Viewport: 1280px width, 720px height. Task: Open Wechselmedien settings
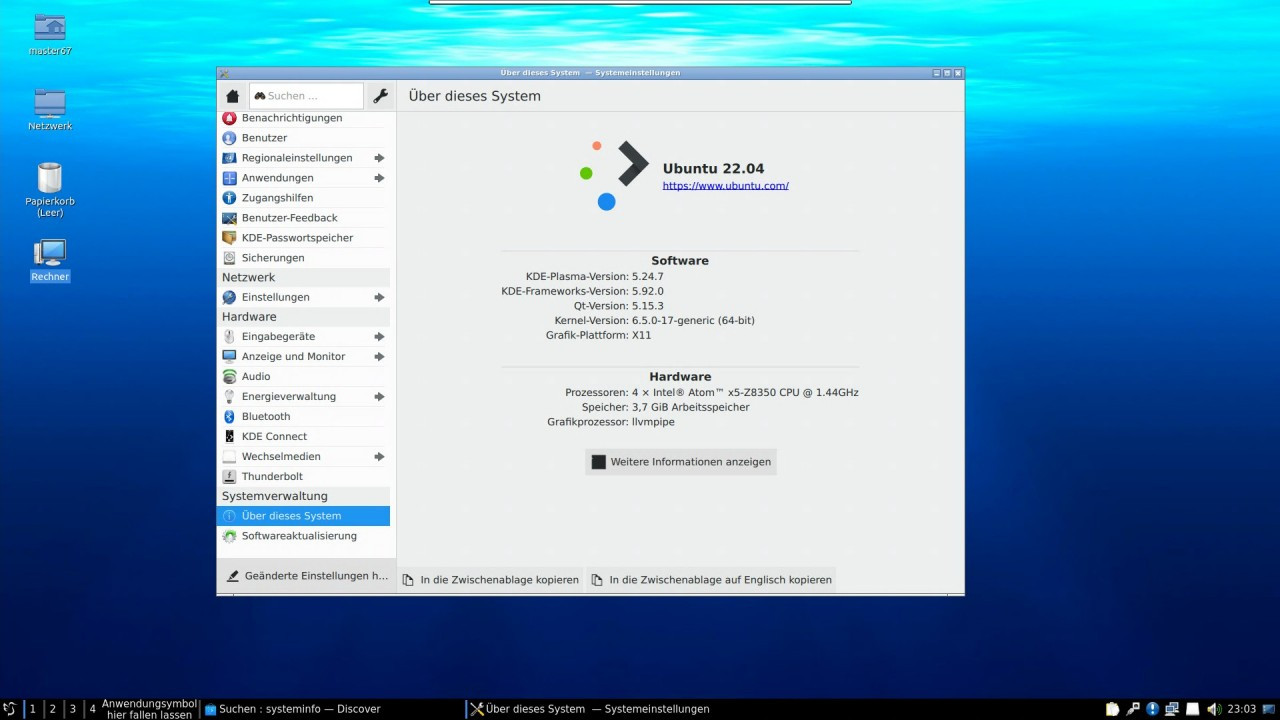[x=303, y=457]
